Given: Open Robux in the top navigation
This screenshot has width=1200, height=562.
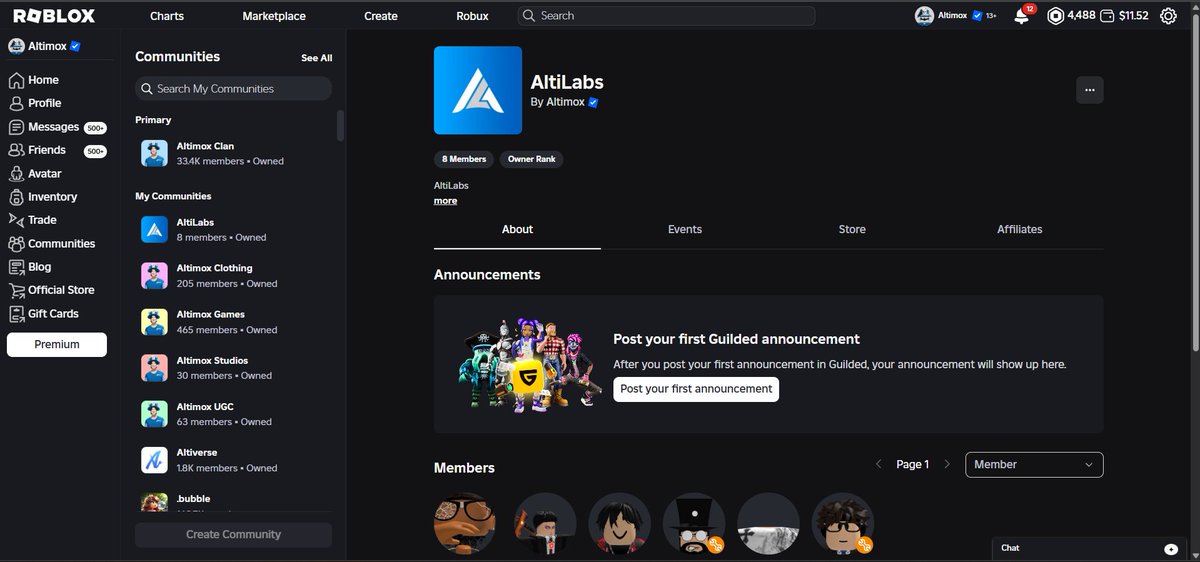Looking at the screenshot, I should tap(472, 16).
